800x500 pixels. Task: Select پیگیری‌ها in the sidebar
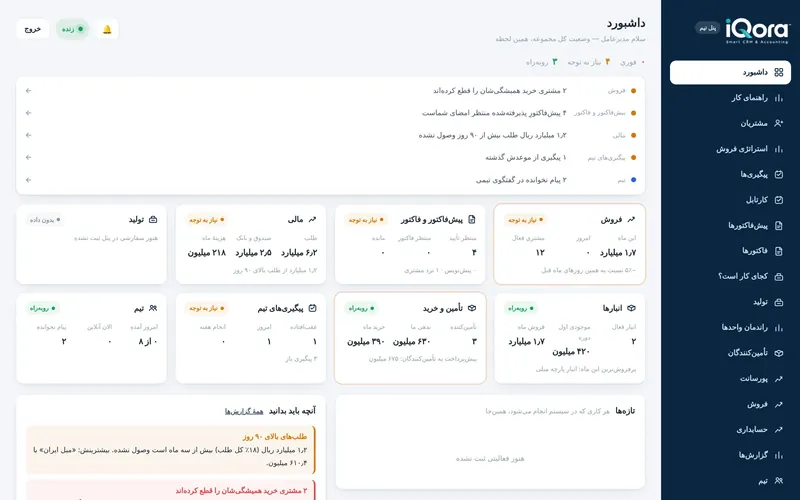(730, 174)
